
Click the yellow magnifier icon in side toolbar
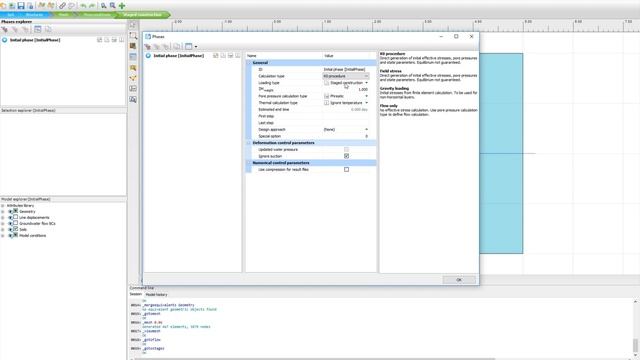[x=133, y=68]
